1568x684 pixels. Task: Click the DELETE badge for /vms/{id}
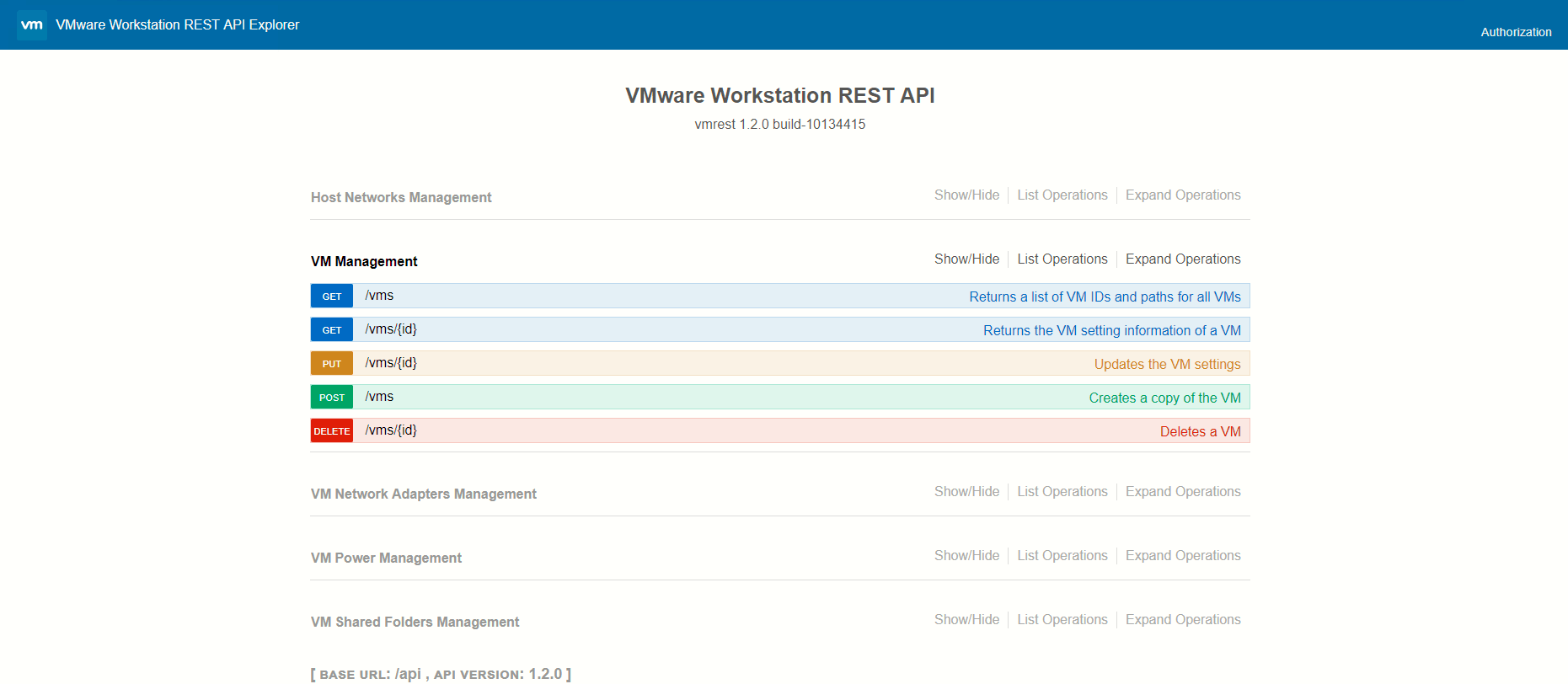coord(332,431)
